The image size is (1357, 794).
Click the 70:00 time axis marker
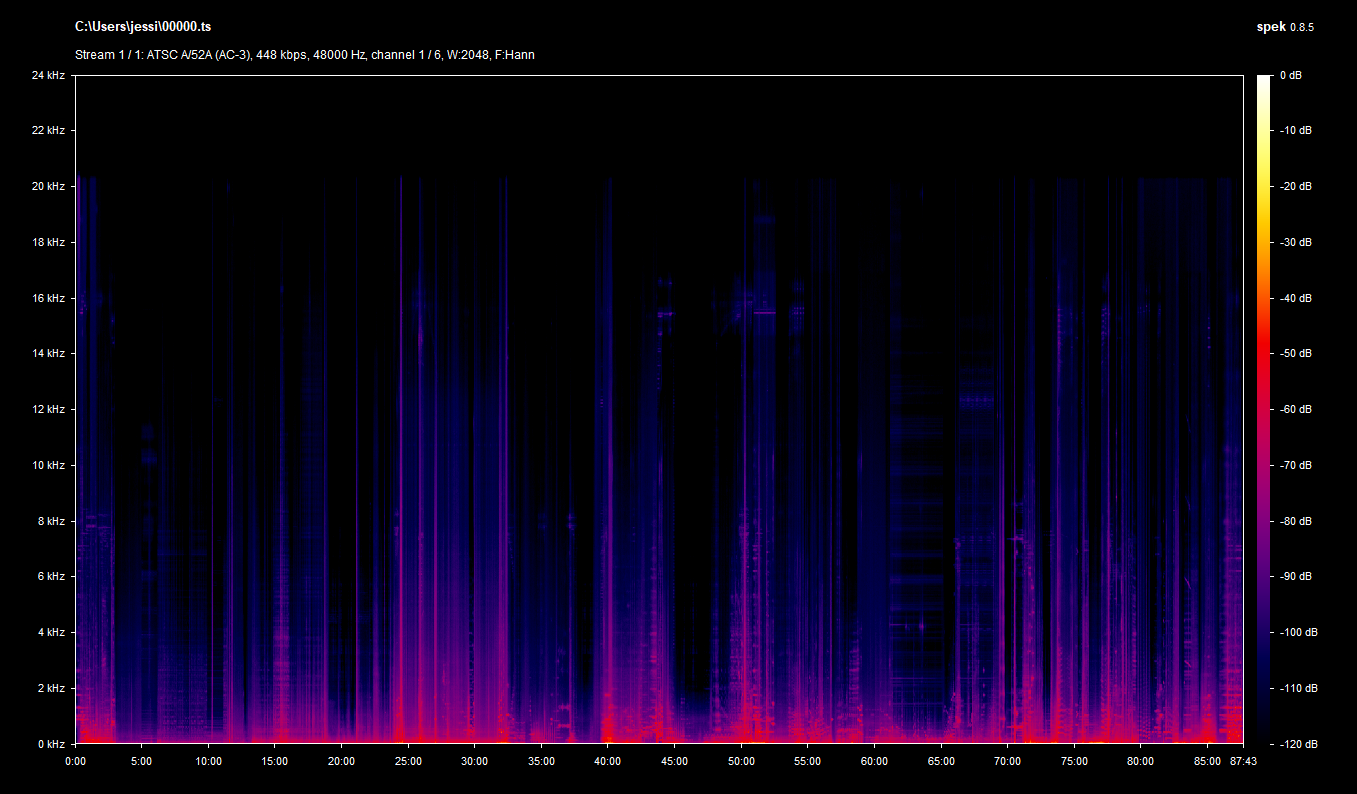tap(1007, 761)
